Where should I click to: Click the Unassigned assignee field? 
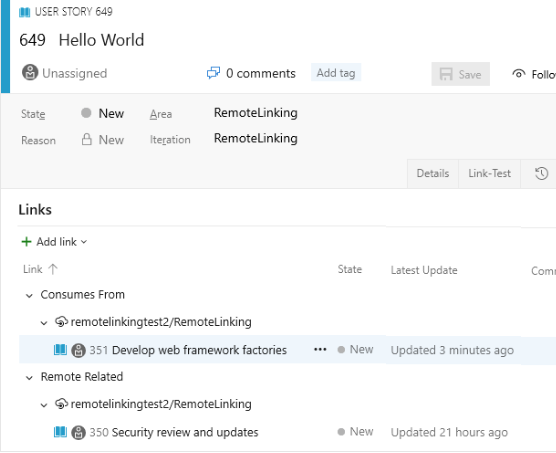(74, 73)
